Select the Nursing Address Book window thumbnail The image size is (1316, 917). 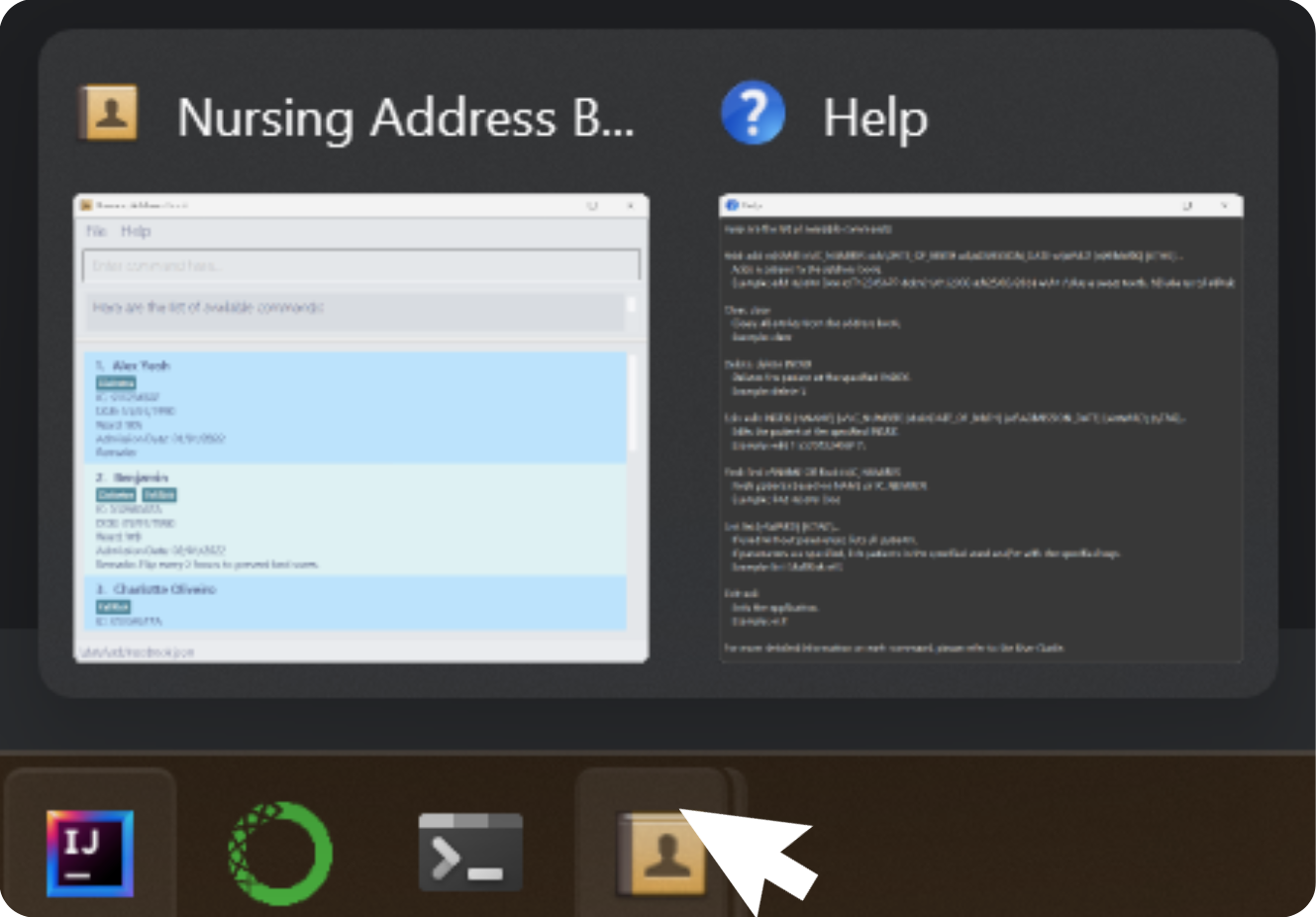pyautogui.click(x=361, y=428)
